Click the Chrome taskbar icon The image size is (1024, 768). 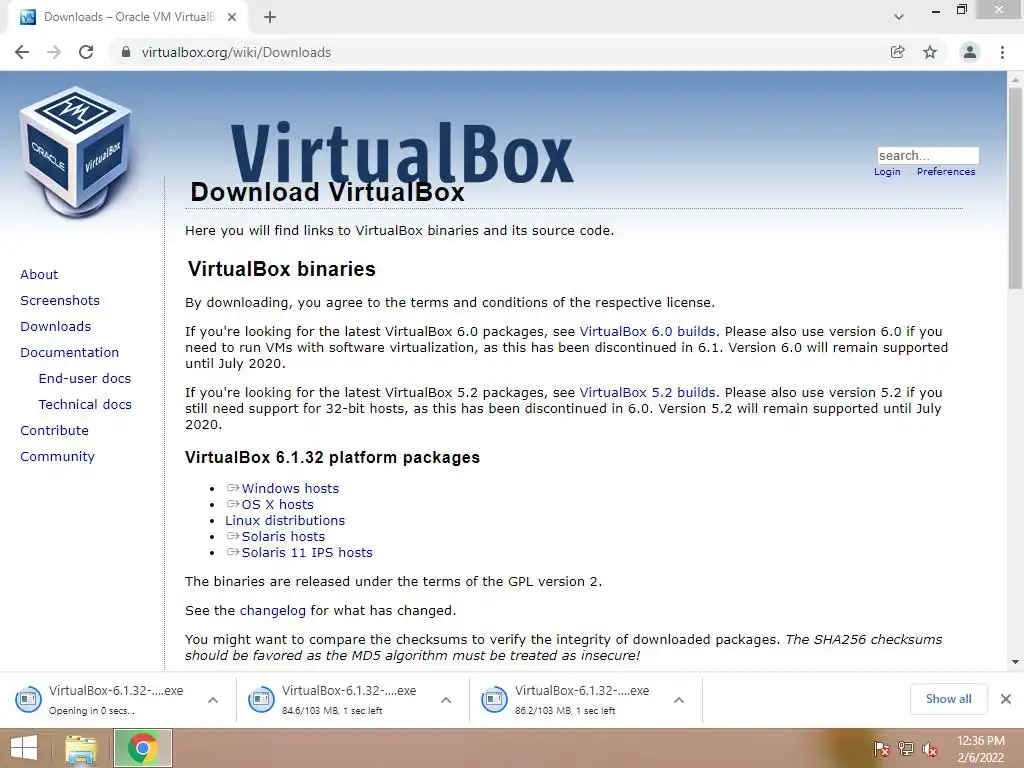pyautogui.click(x=143, y=748)
